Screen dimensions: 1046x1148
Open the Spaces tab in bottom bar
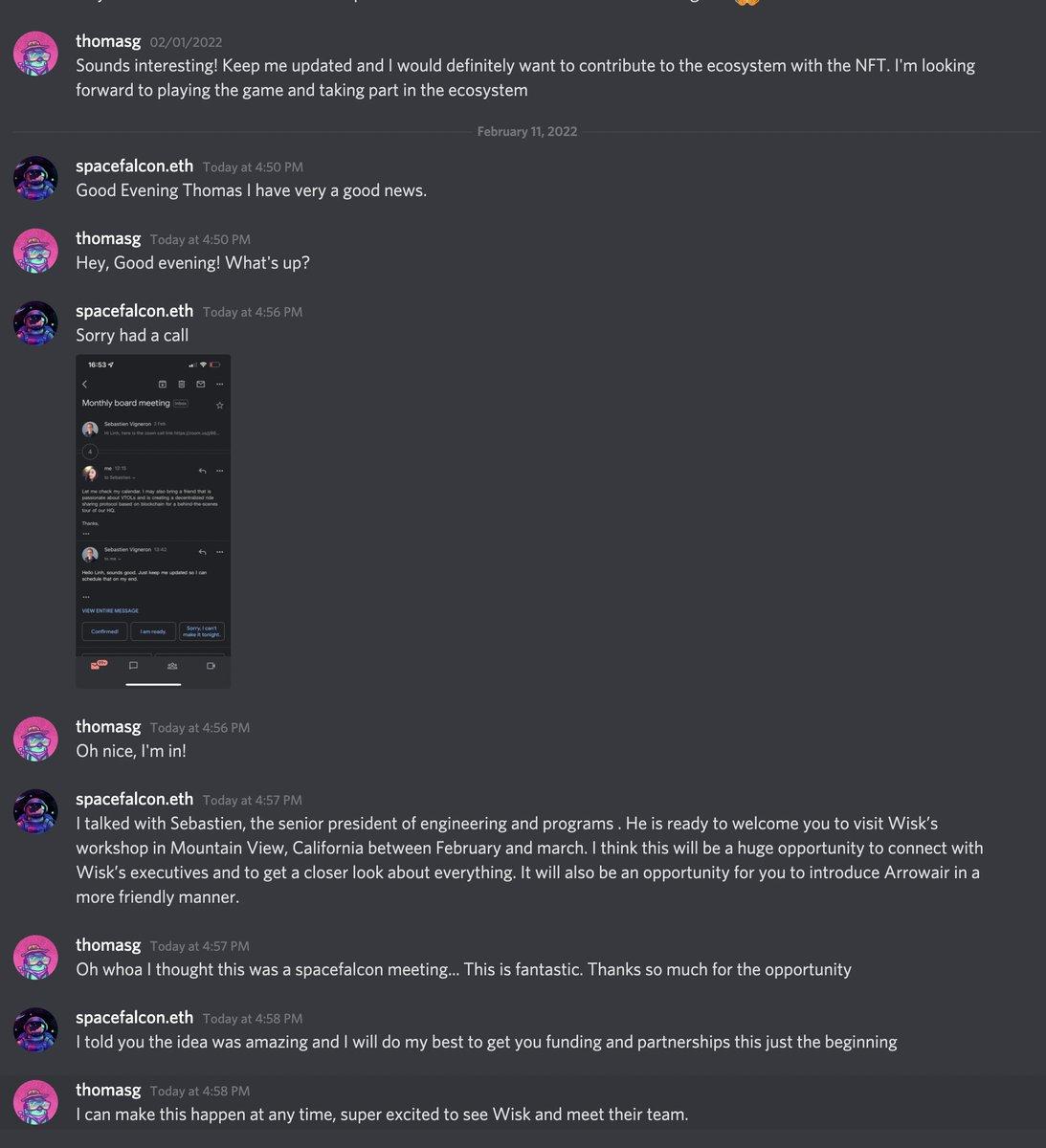click(172, 665)
